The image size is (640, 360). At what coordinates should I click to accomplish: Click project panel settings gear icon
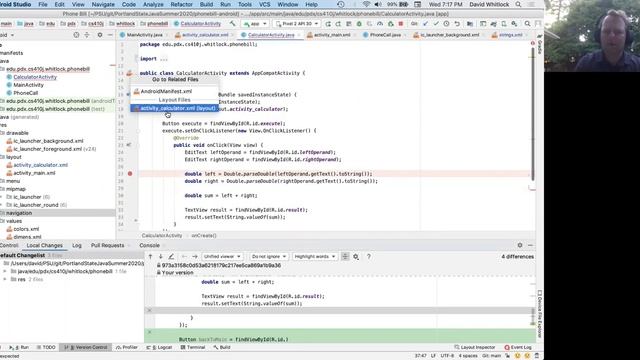[100, 35]
